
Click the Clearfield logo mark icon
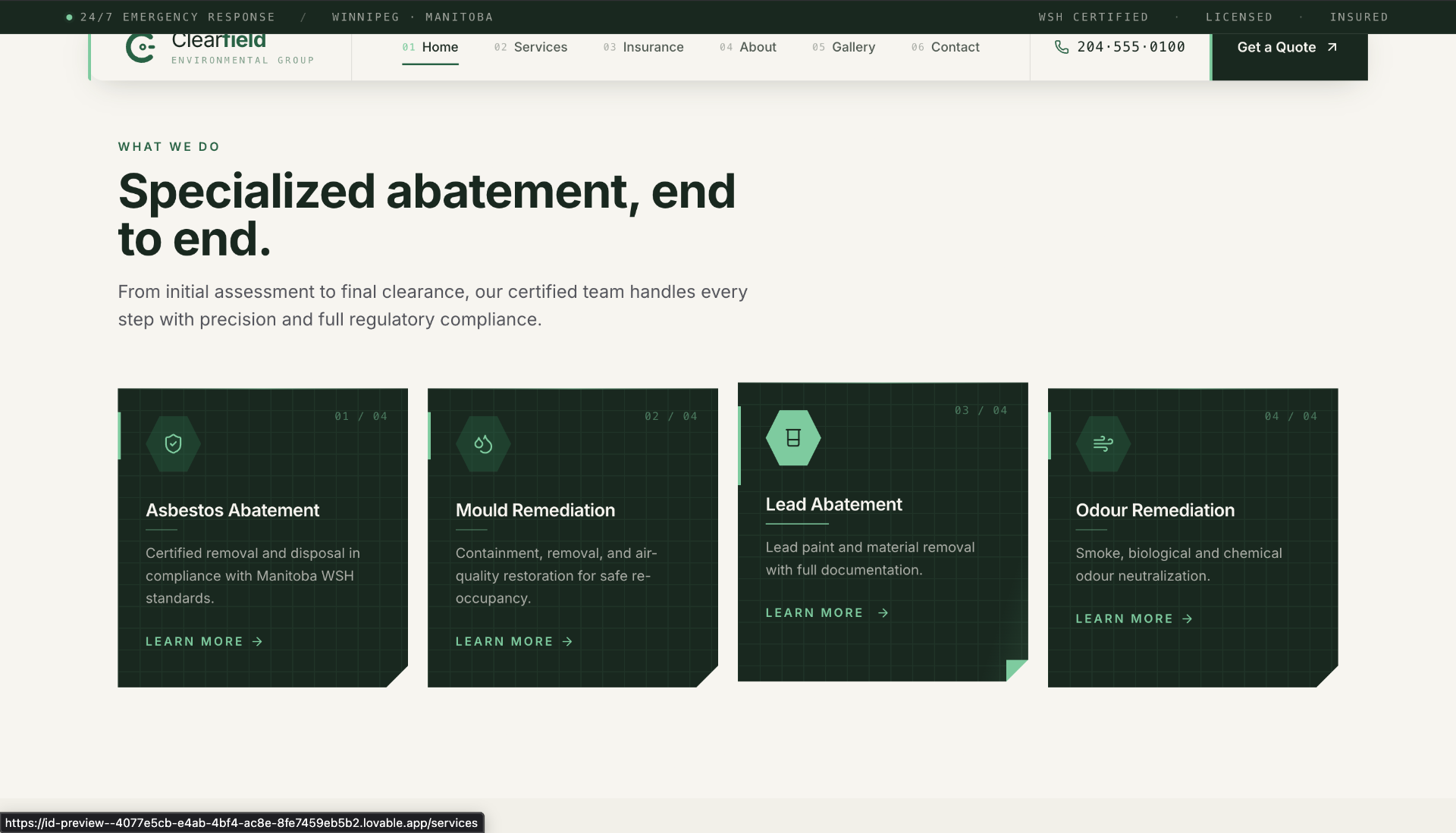pyautogui.click(x=140, y=48)
